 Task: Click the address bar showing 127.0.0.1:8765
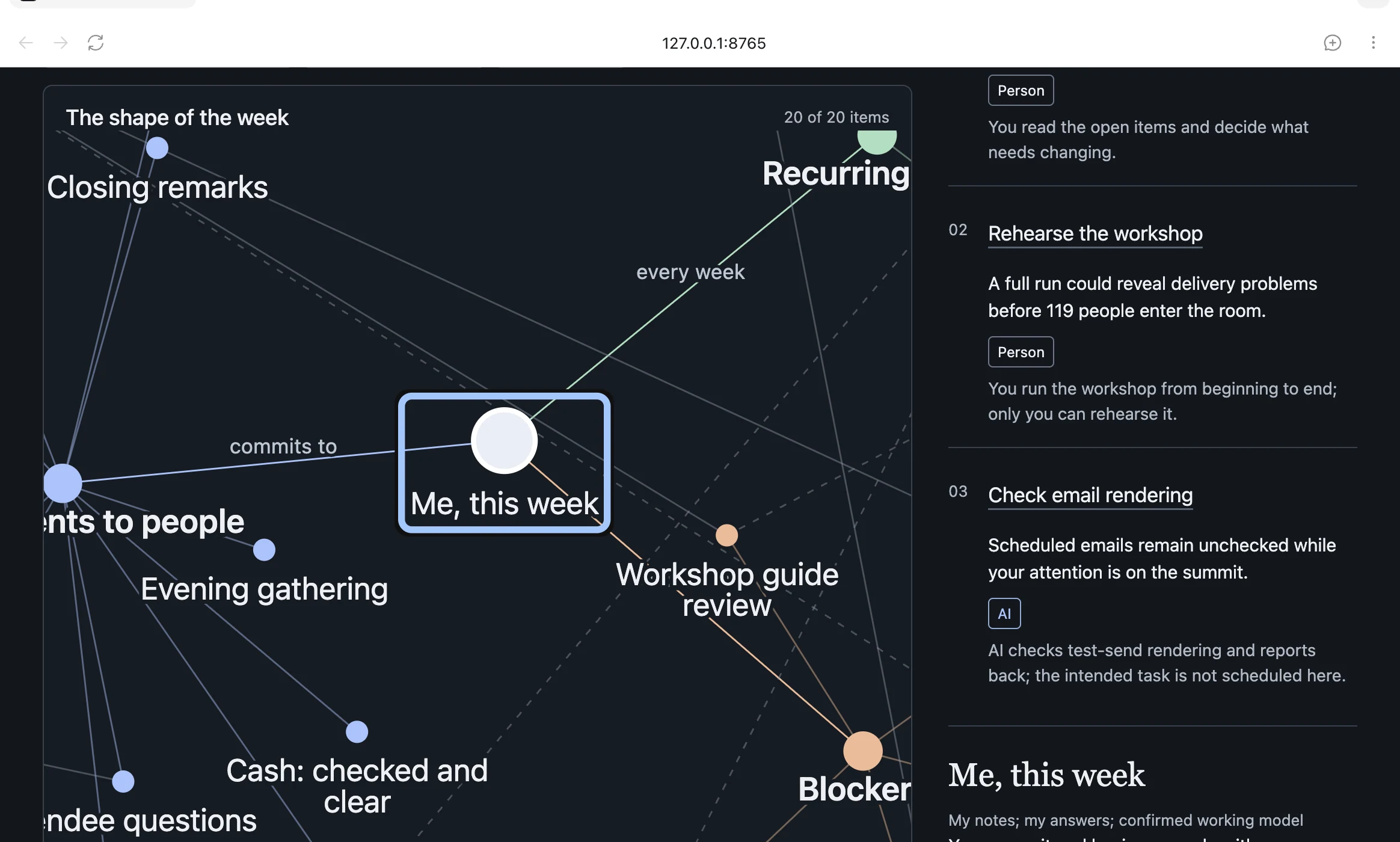[x=714, y=43]
